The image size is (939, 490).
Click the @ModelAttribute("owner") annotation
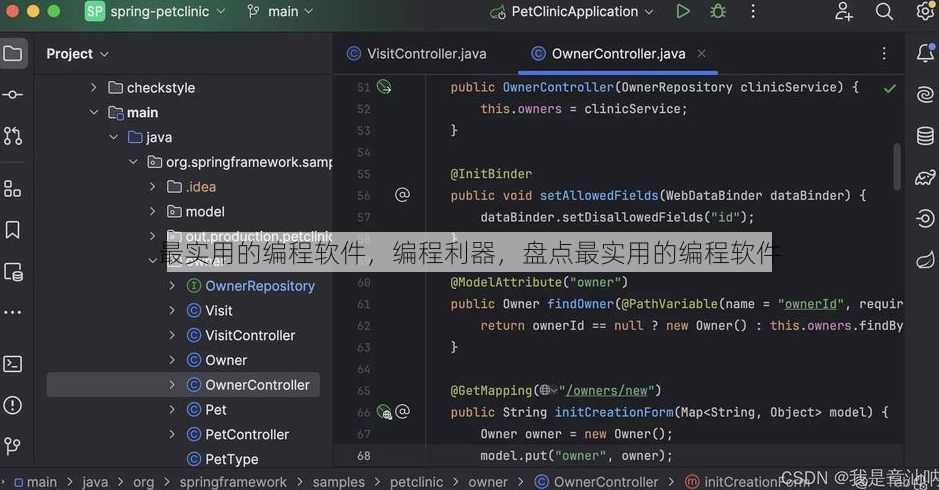click(x=539, y=282)
